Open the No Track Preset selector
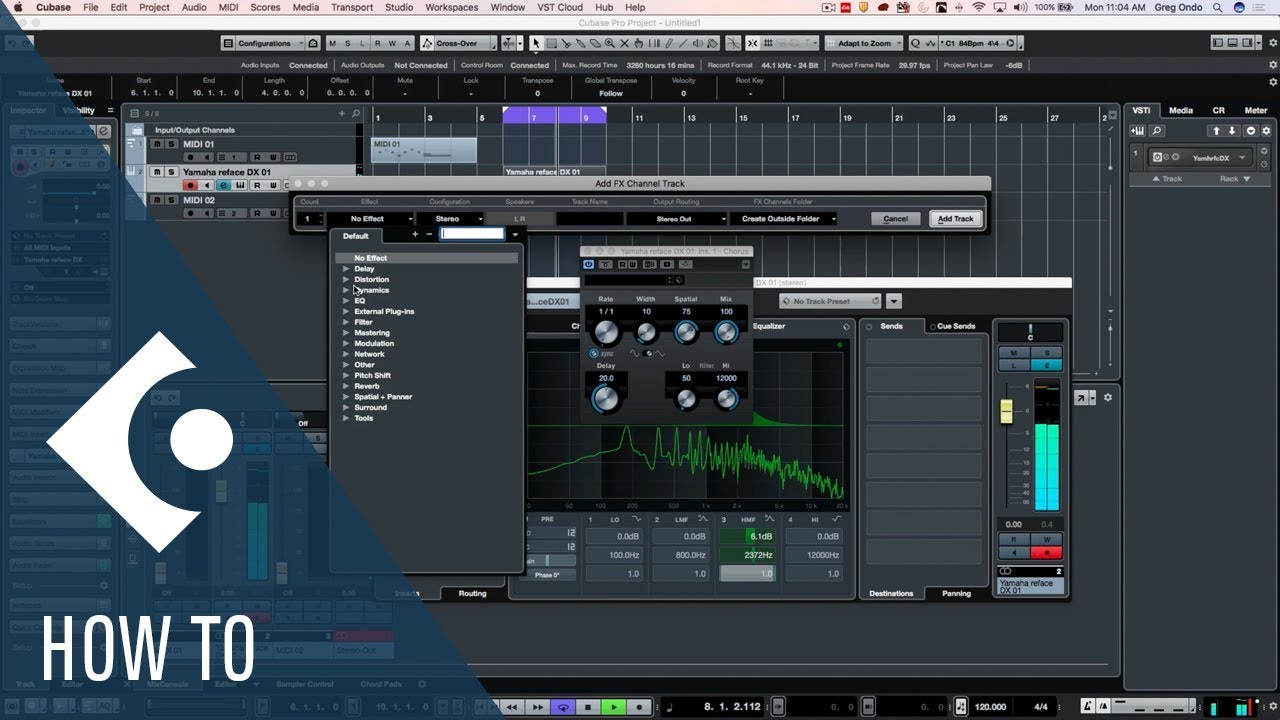 pyautogui.click(x=831, y=301)
